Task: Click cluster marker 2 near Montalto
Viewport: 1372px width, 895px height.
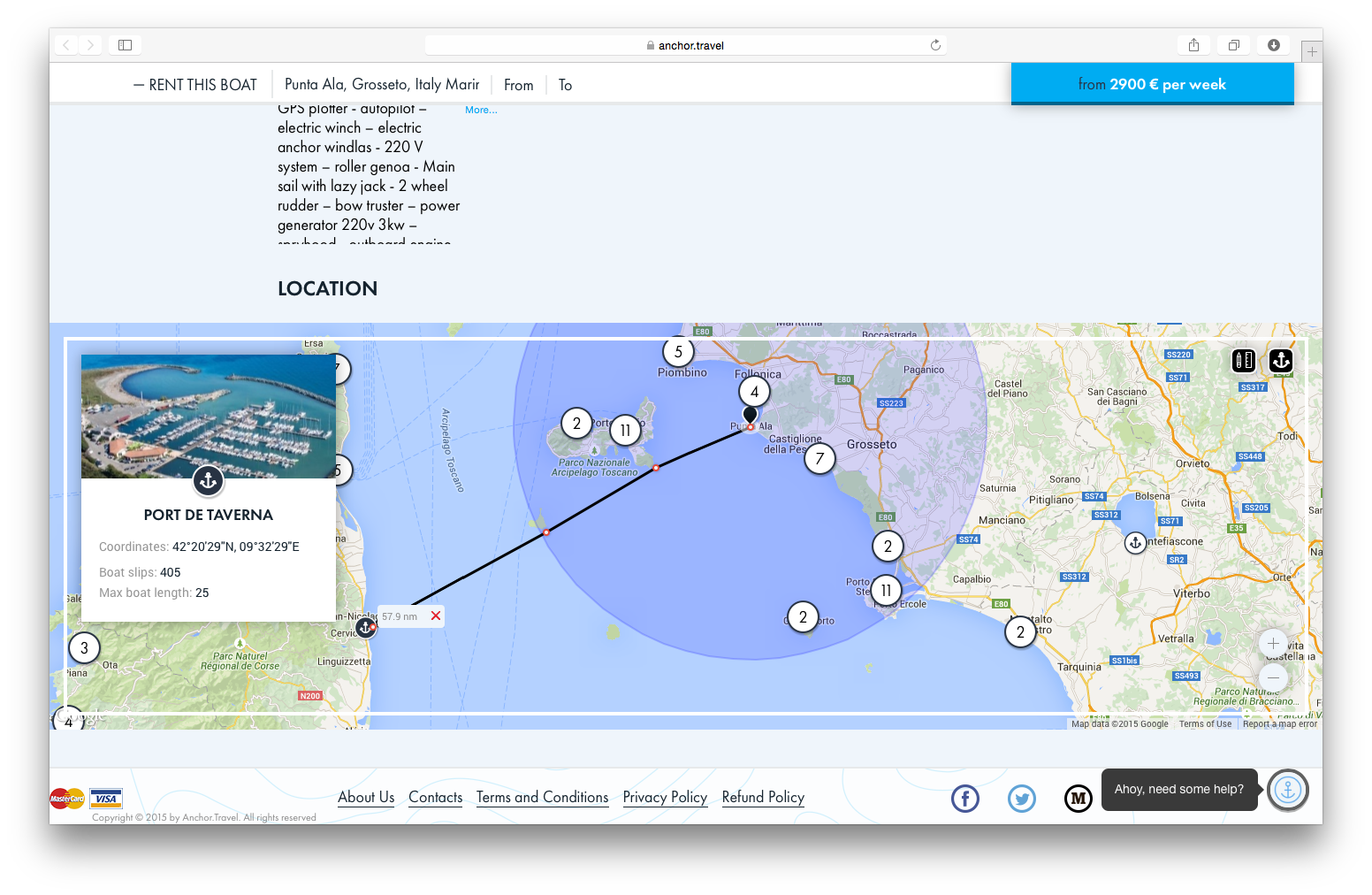Action: (x=1020, y=632)
